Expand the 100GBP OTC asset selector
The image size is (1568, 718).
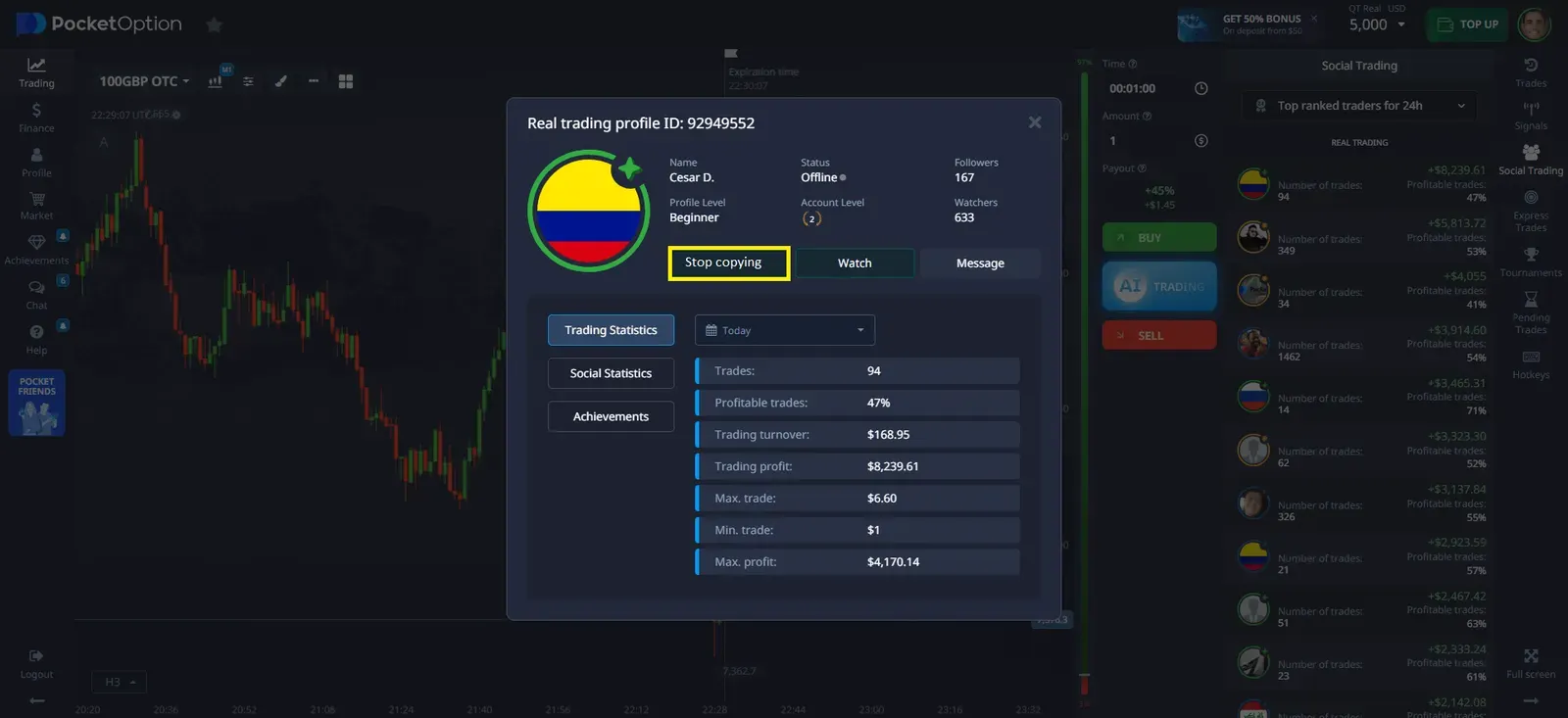[144, 81]
